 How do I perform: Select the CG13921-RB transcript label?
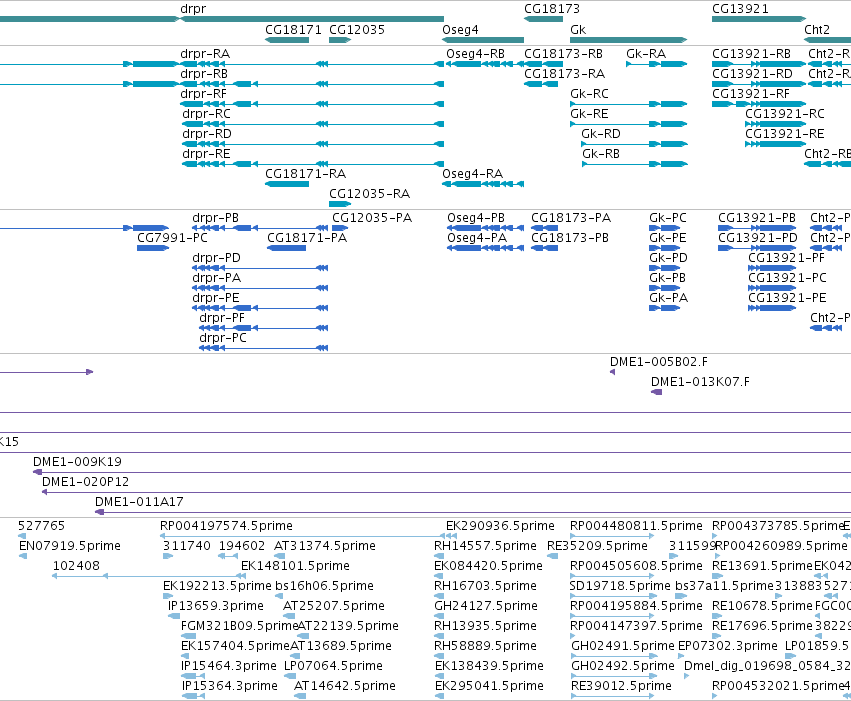(x=751, y=54)
